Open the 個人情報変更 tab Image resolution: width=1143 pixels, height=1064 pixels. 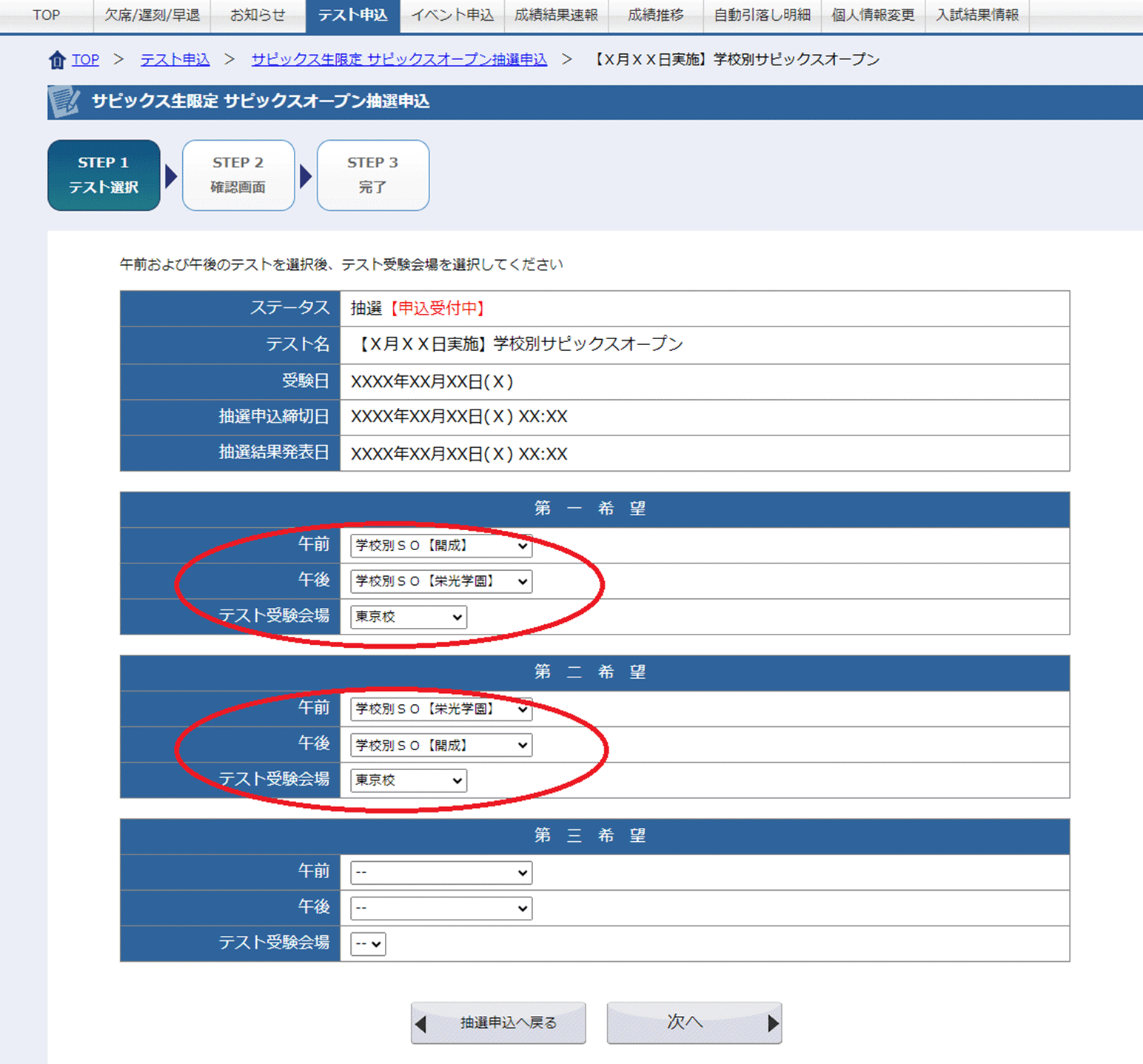tap(873, 15)
